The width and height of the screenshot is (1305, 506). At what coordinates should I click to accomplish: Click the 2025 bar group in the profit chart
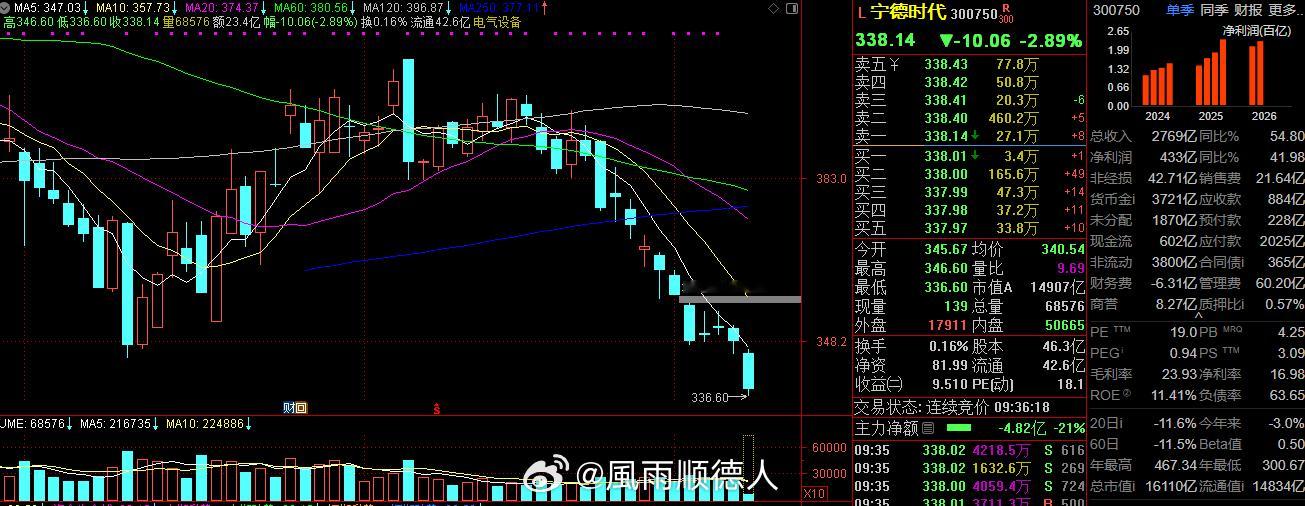(1211, 71)
